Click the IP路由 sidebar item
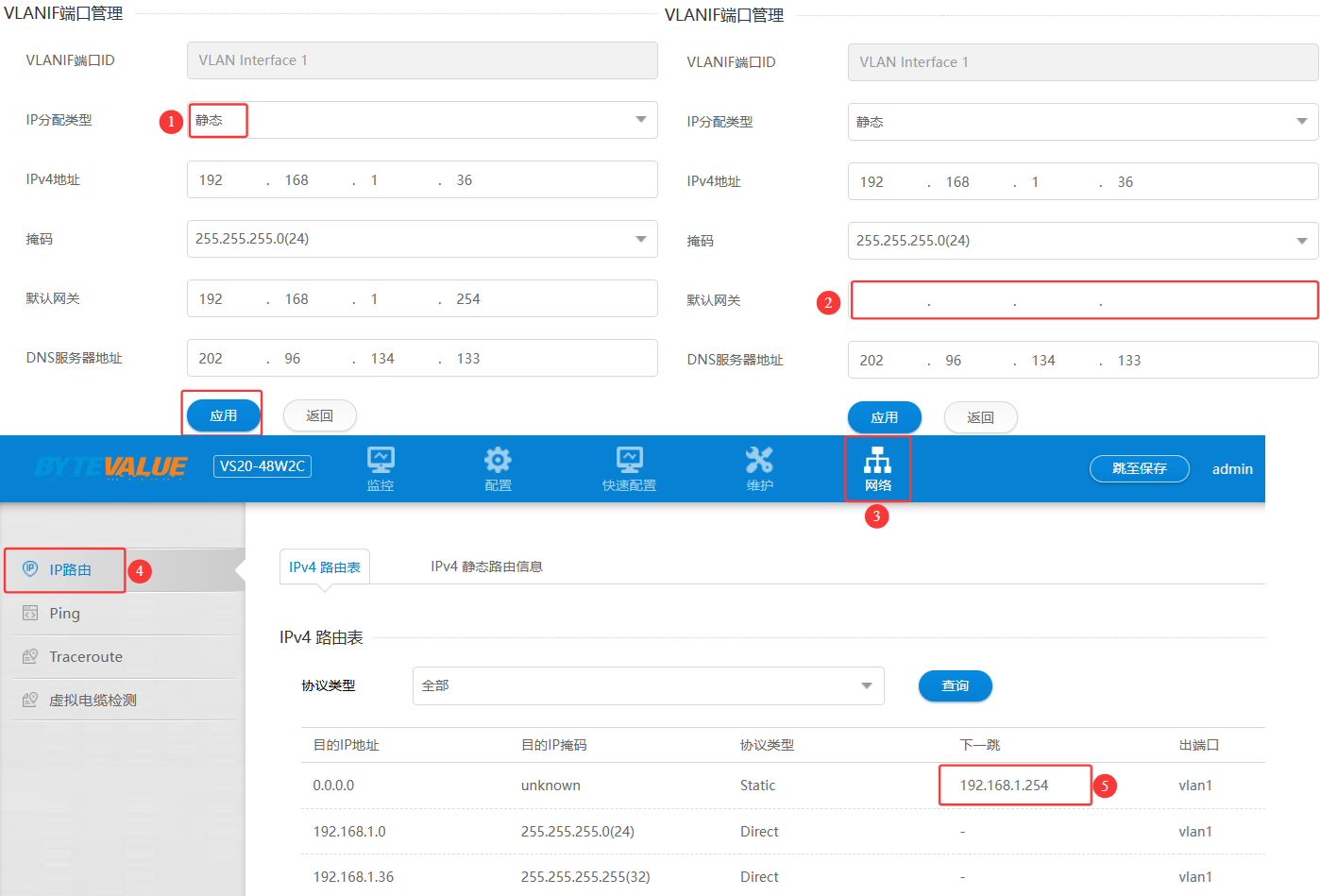 pos(70,569)
